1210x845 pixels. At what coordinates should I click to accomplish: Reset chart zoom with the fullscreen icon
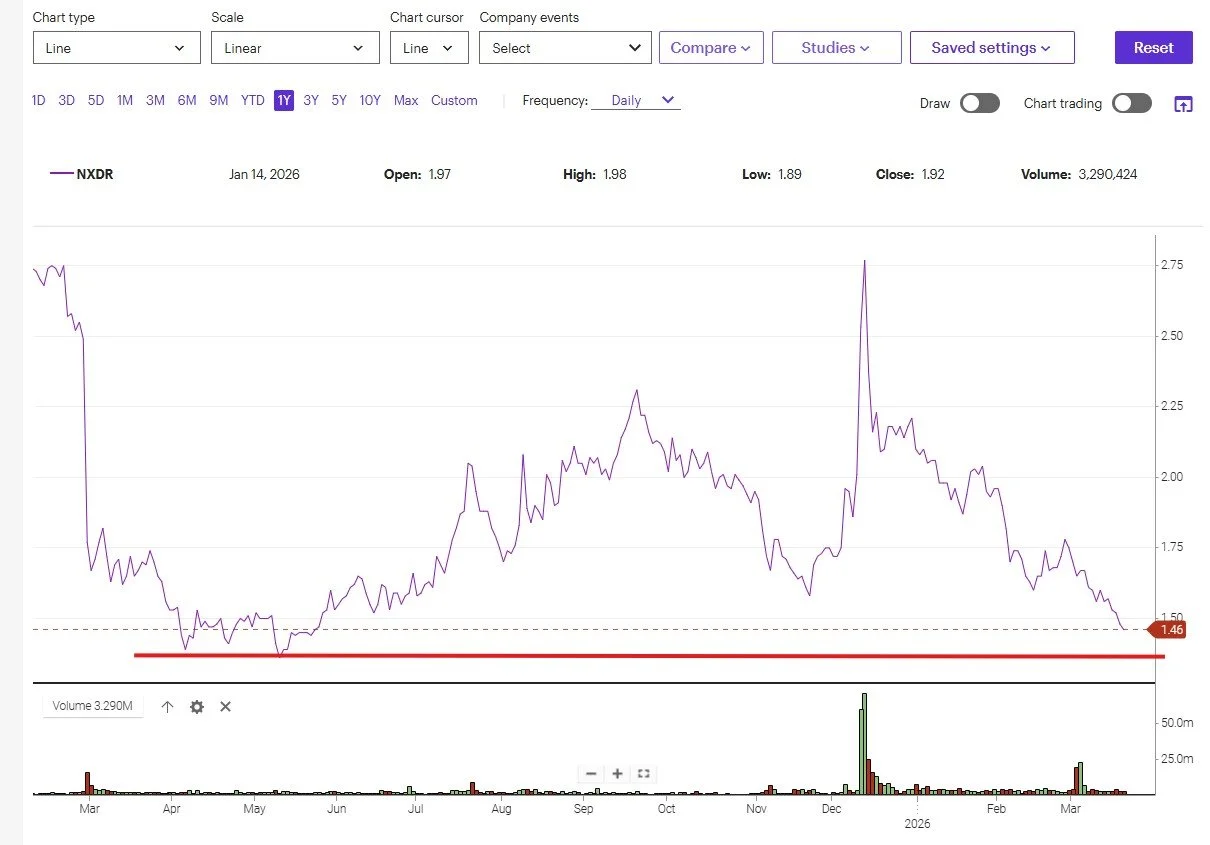pos(643,773)
